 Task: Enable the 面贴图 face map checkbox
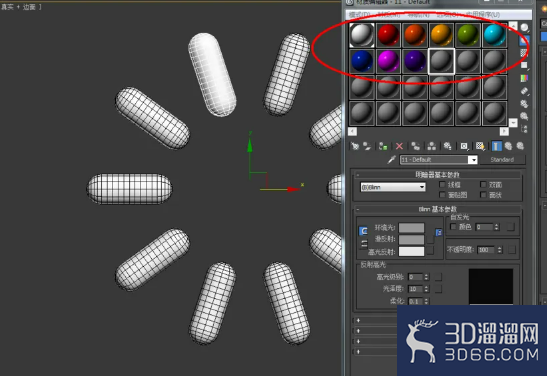(x=442, y=195)
